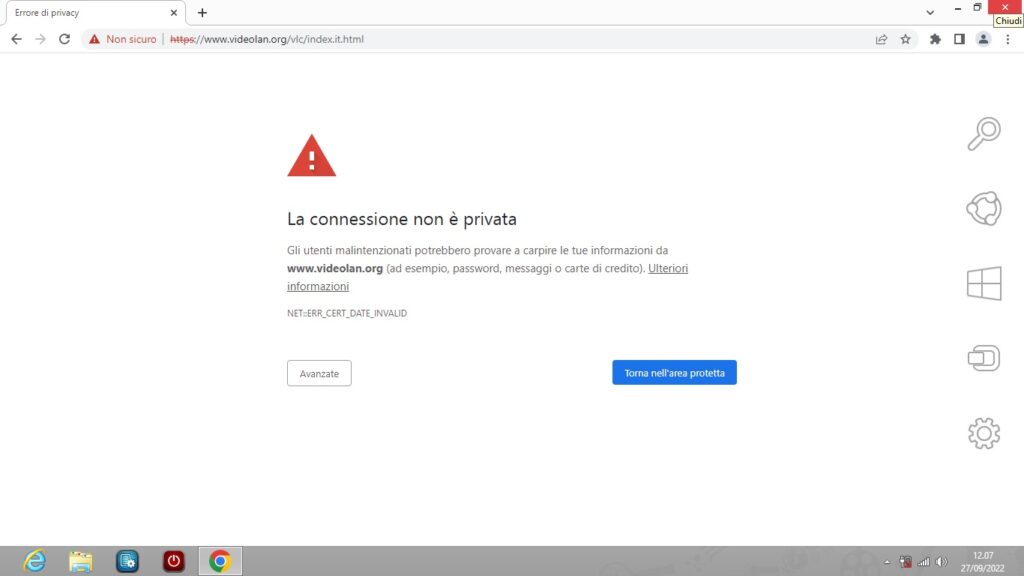Click Torna nell'area protetta button
Viewport: 1024px width, 576px height.
click(675, 373)
